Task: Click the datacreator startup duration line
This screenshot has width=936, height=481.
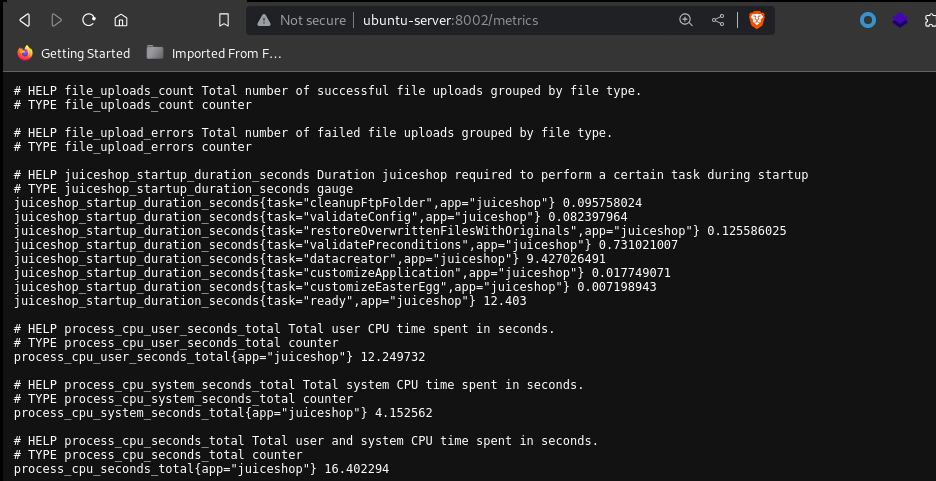Action: coord(310,259)
